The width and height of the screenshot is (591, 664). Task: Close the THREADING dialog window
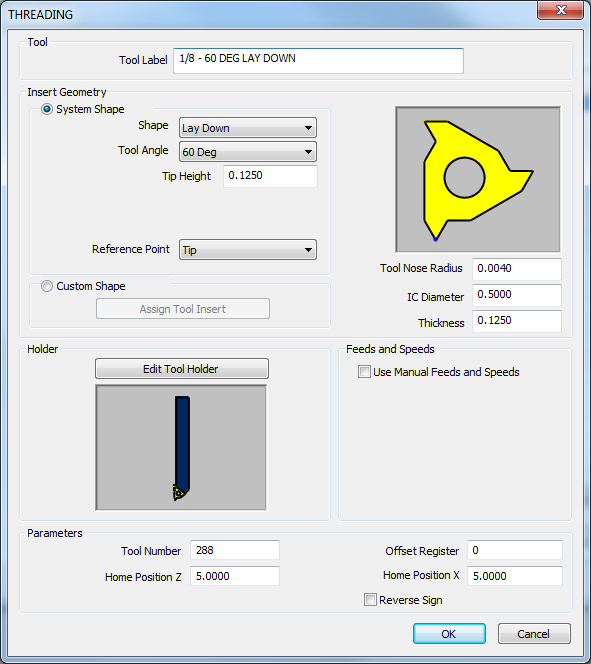click(x=560, y=10)
